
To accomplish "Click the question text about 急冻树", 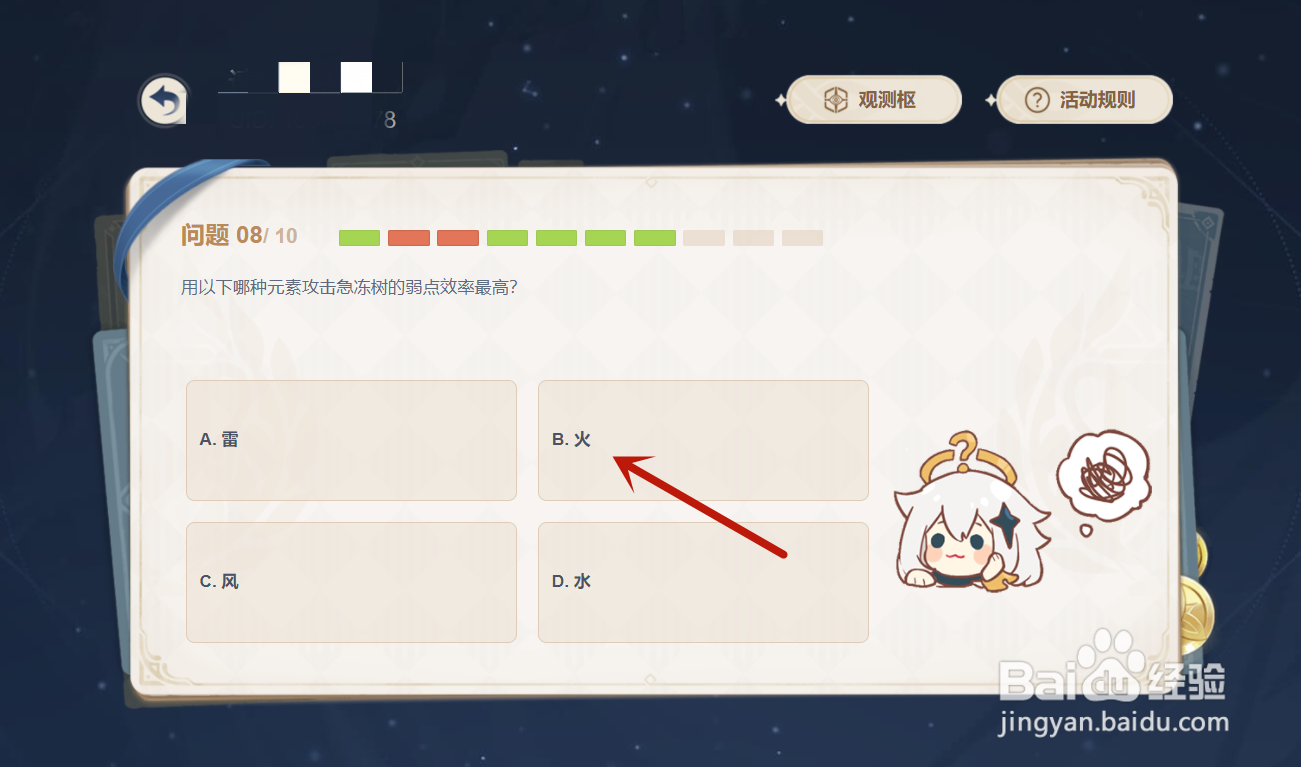I will [348, 288].
